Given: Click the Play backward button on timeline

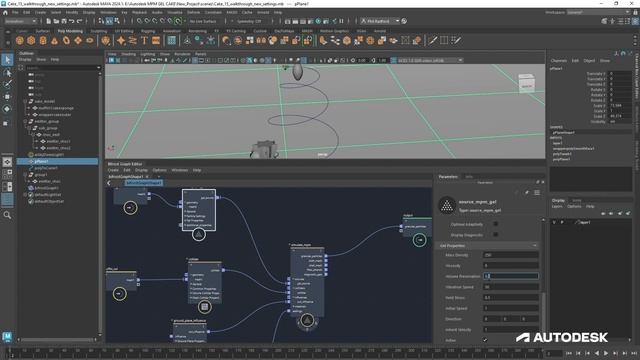Looking at the screenshot, I should pyautogui.click(x=597, y=353).
